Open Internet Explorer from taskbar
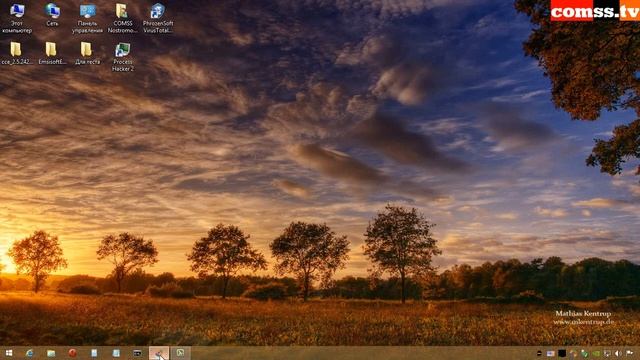This screenshot has height=360, width=640. click(29, 353)
